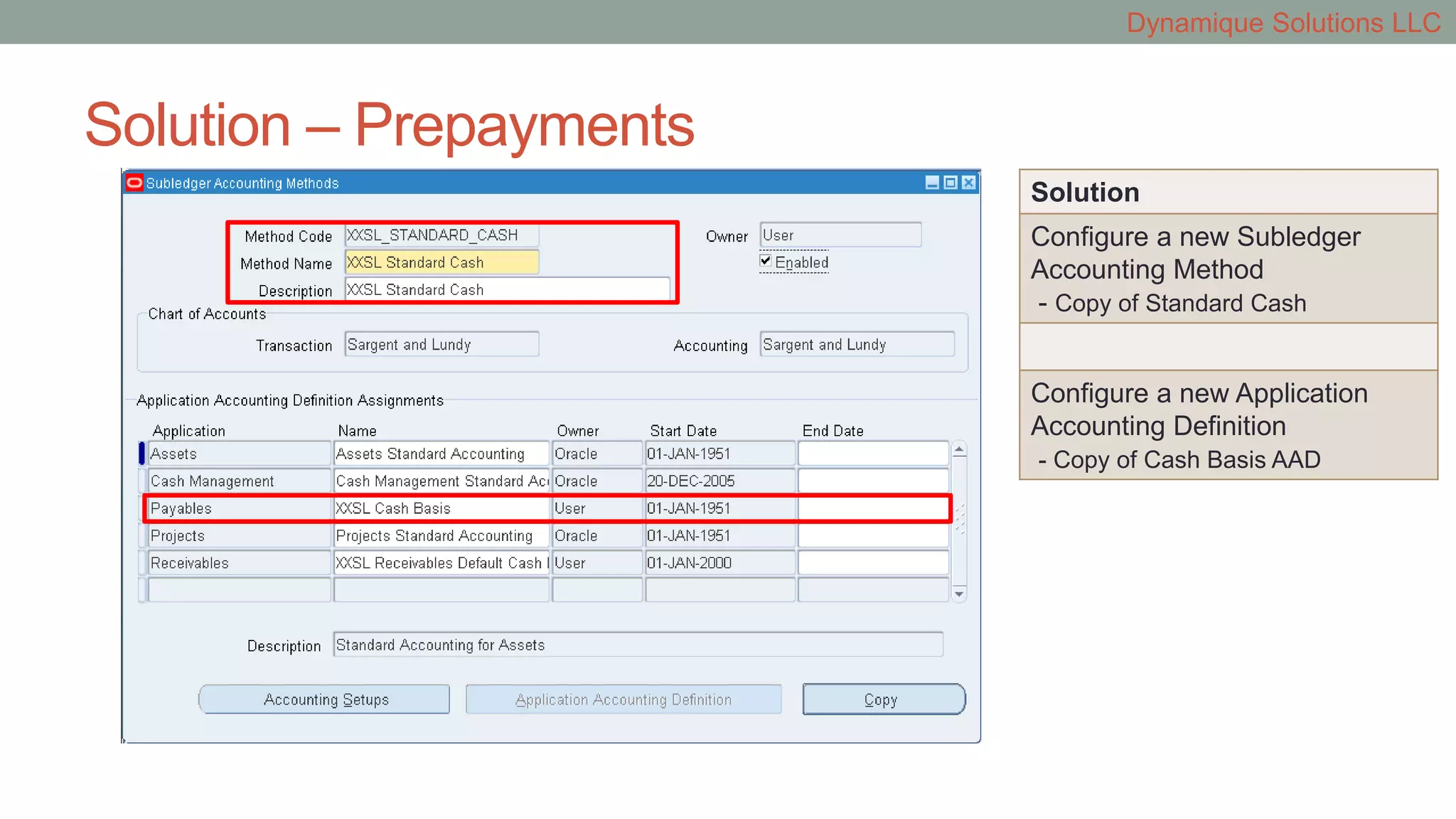1456x819 pixels.
Task: Click the Transaction chart of accounts field
Action: click(441, 345)
